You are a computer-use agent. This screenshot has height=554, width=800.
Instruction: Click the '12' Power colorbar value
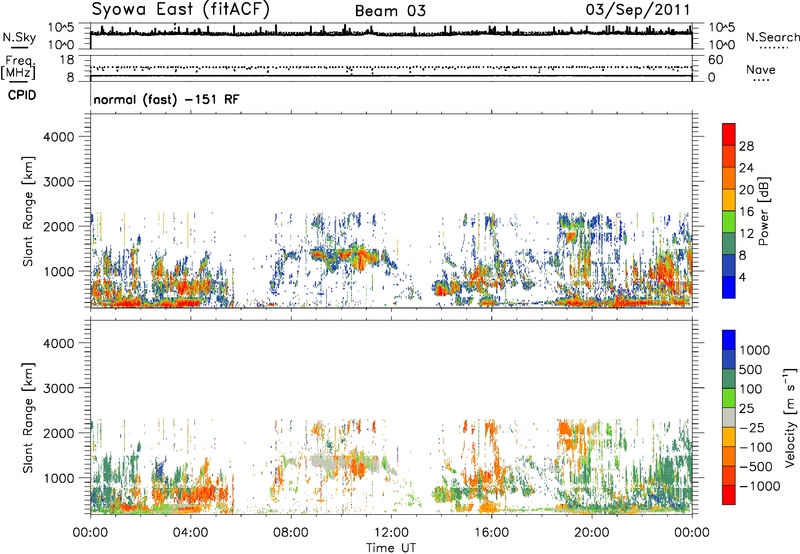tap(746, 234)
